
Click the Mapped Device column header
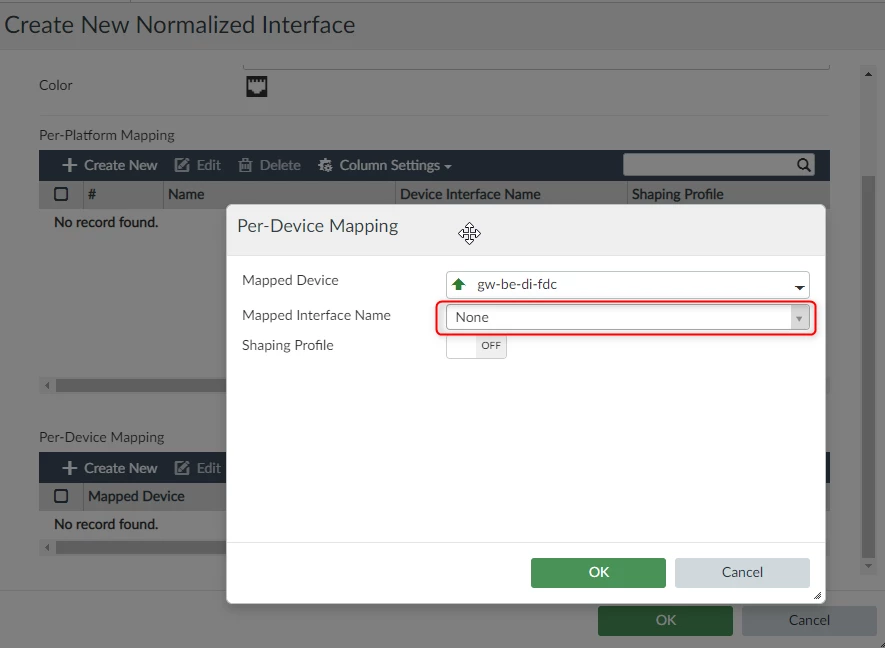coord(155,496)
